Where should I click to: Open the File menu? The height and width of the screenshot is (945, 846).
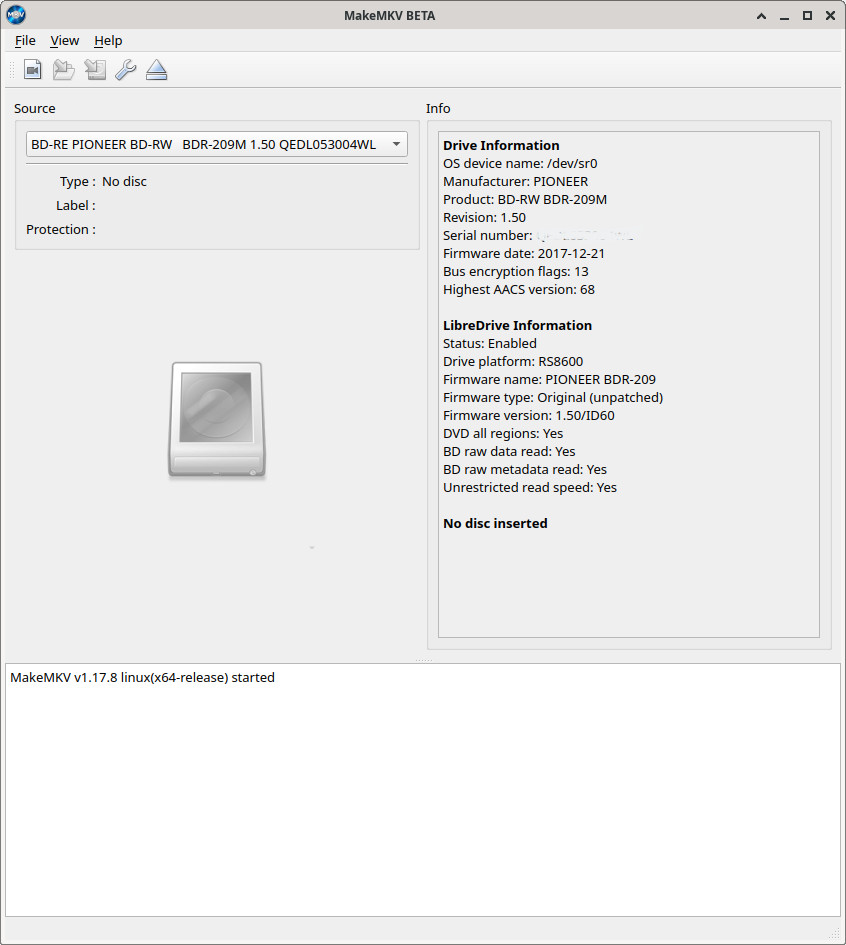click(25, 40)
